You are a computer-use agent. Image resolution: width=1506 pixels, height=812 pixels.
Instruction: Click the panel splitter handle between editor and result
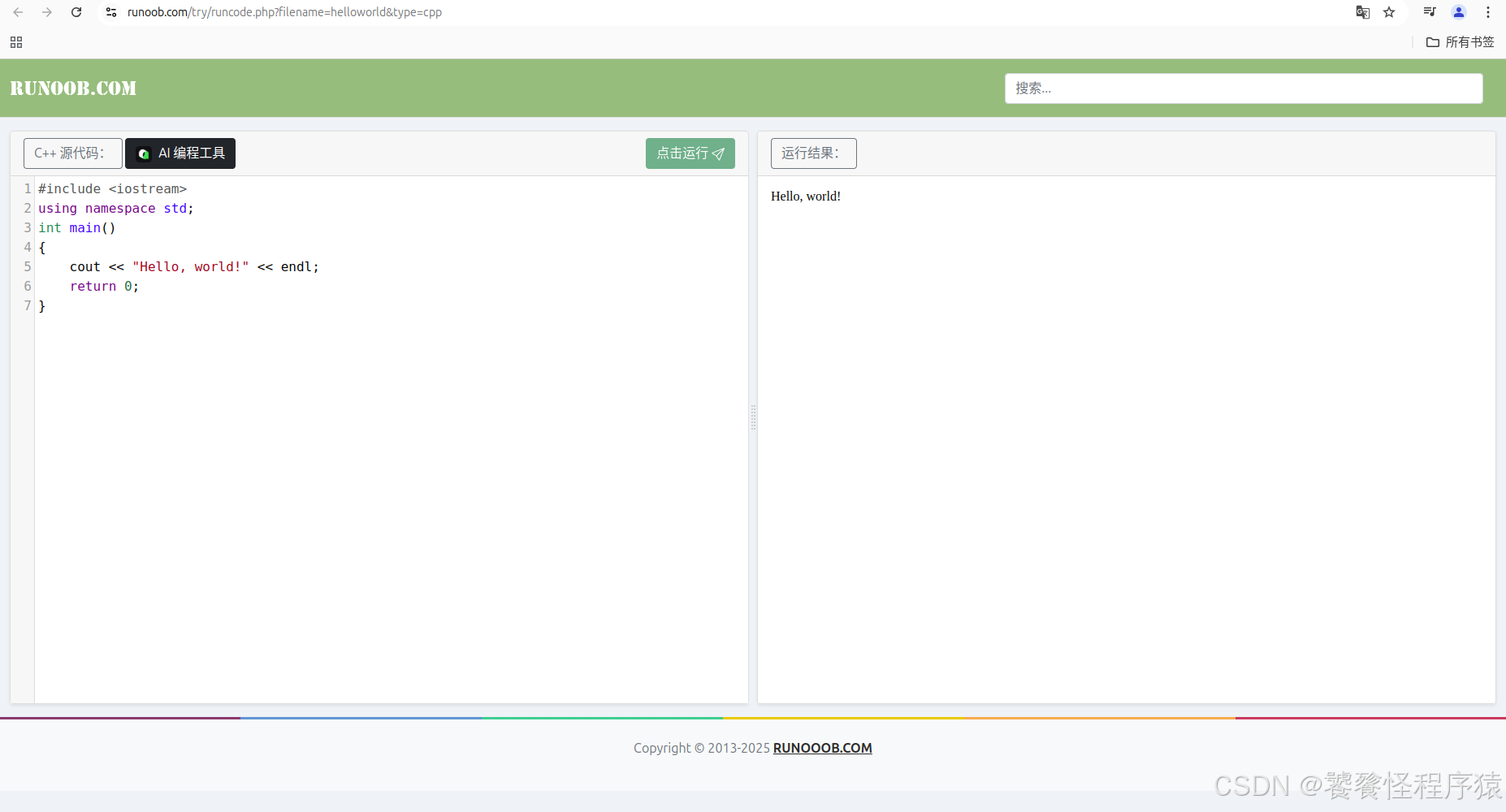pyautogui.click(x=753, y=417)
